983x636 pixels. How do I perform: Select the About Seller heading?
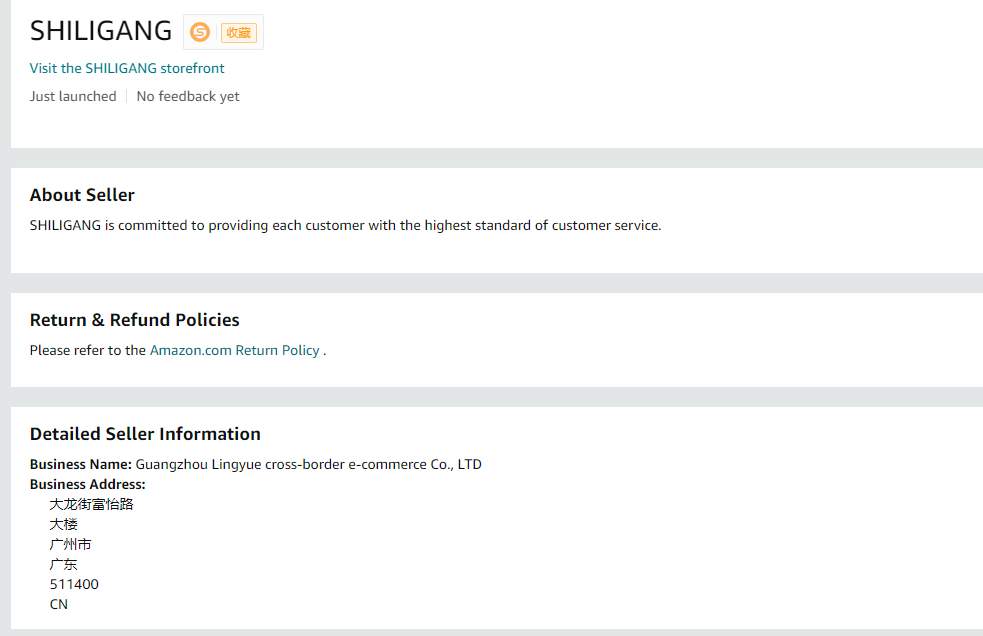tap(82, 195)
